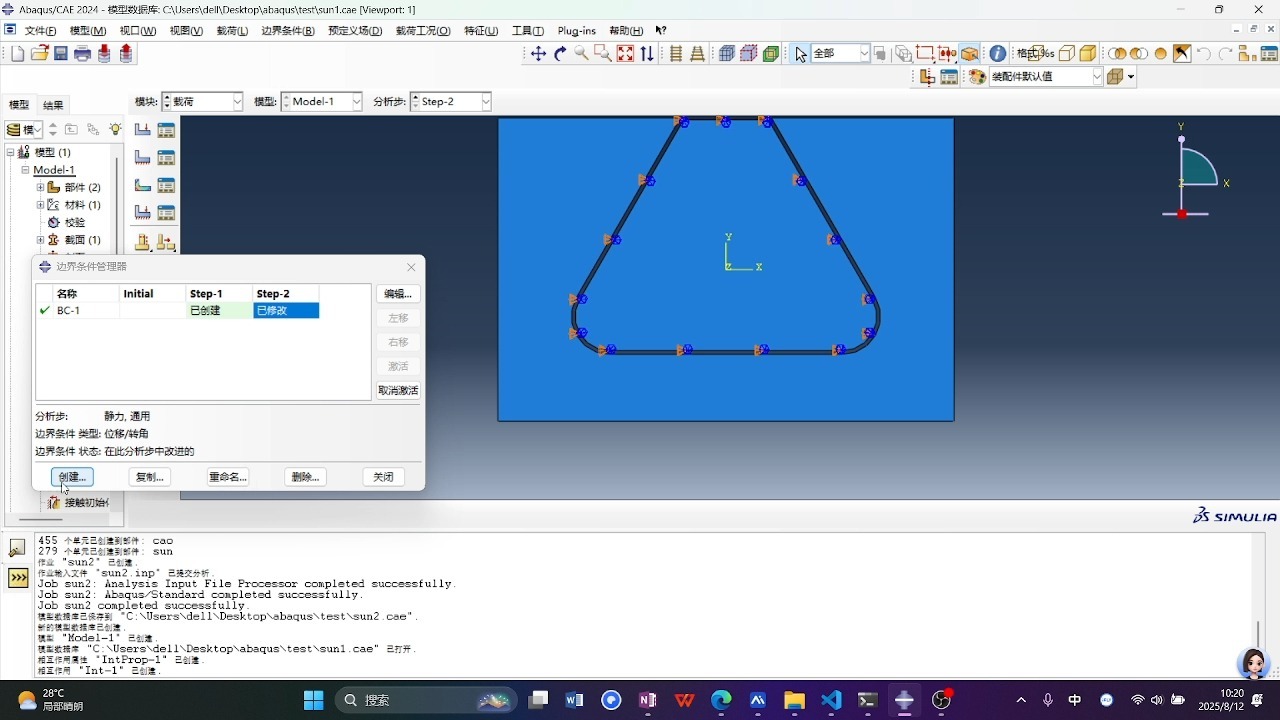
Task: Open the 文件(F) menu
Action: click(x=40, y=31)
